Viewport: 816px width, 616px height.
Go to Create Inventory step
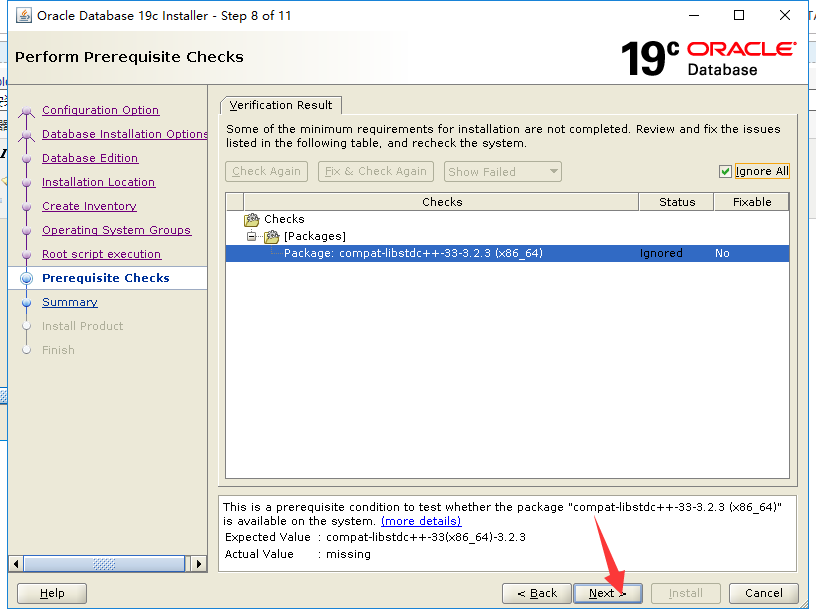pos(90,206)
